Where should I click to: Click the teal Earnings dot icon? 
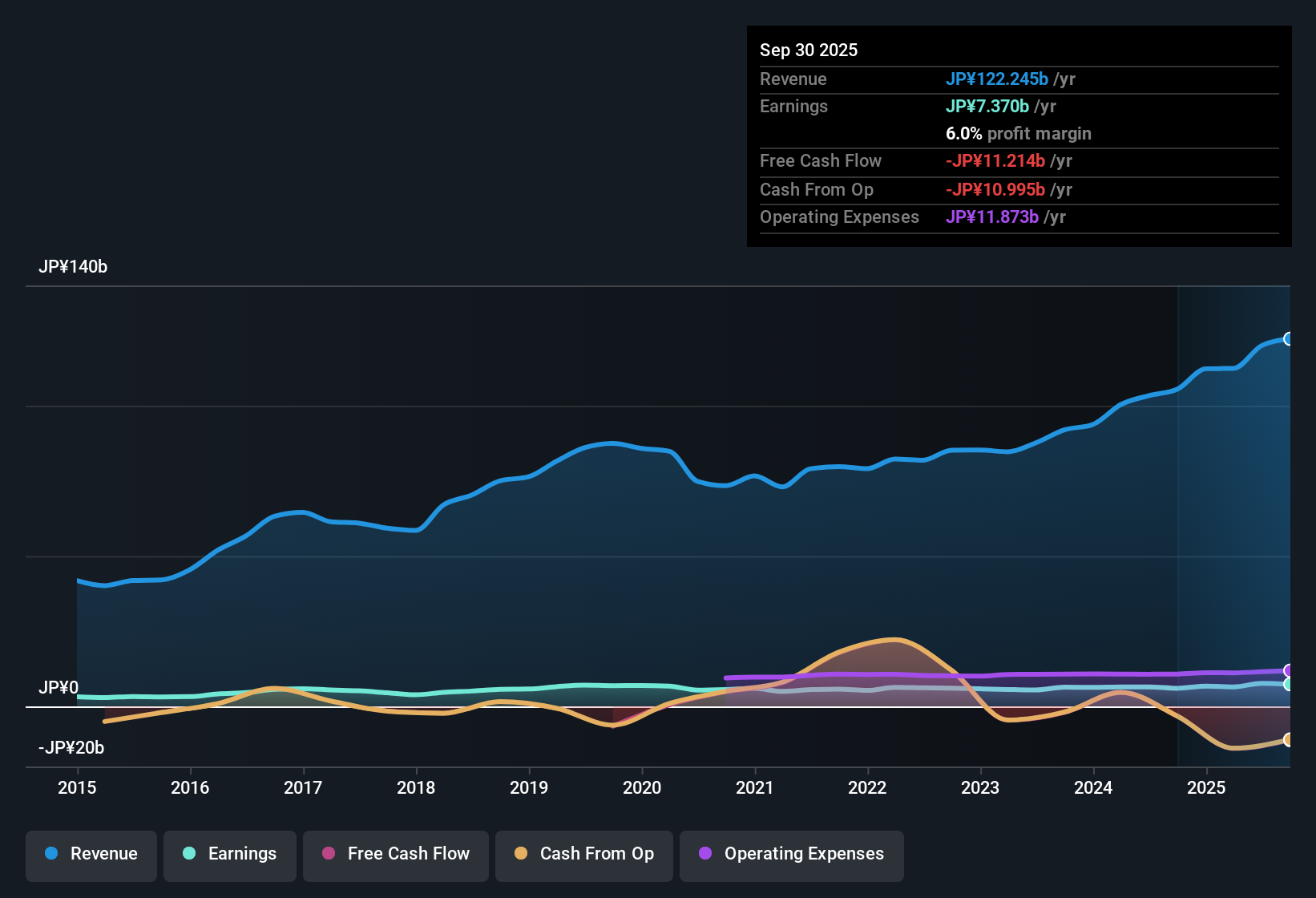pyautogui.click(x=189, y=855)
